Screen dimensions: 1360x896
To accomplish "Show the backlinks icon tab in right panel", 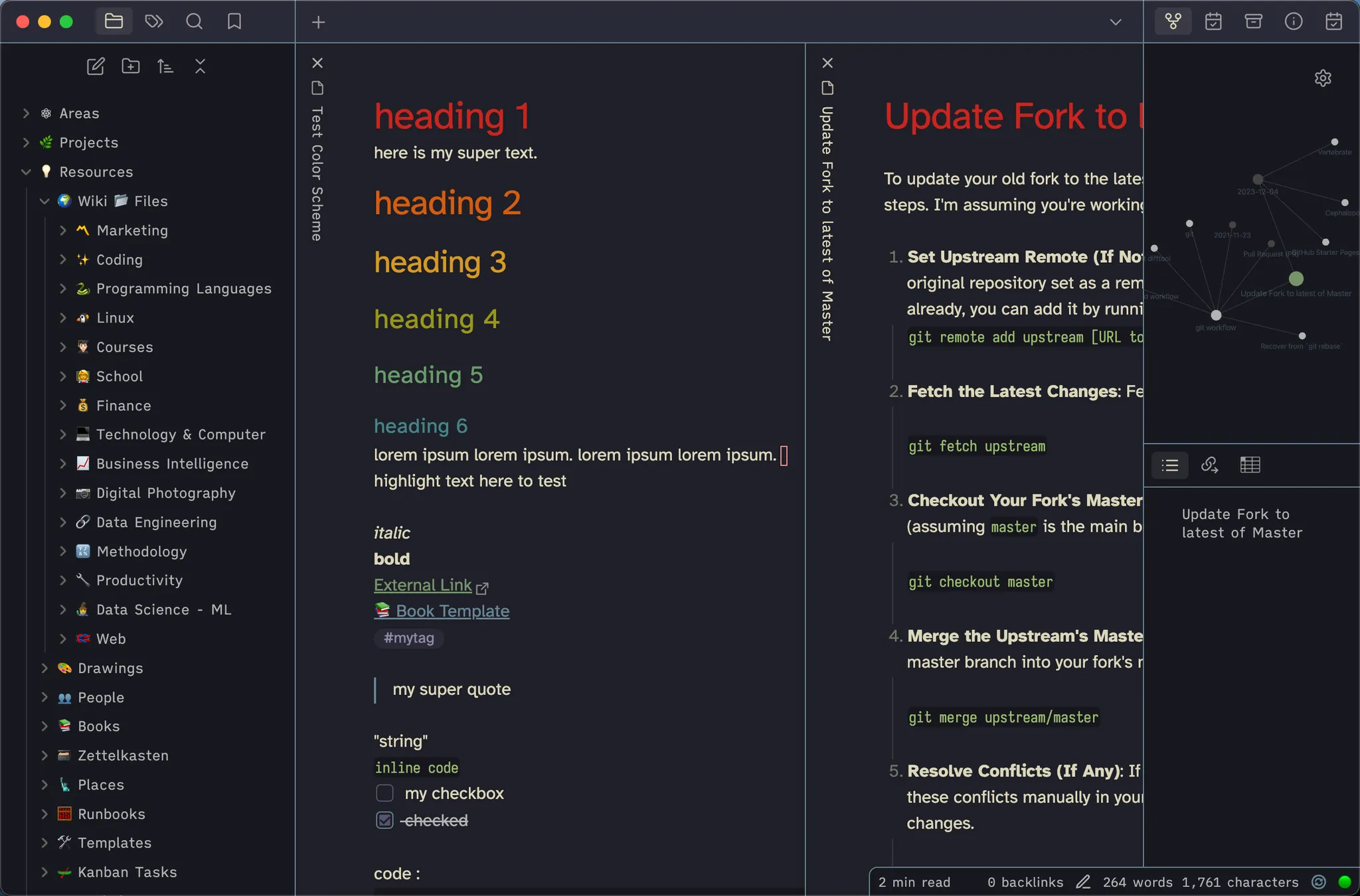I will tap(1210, 465).
